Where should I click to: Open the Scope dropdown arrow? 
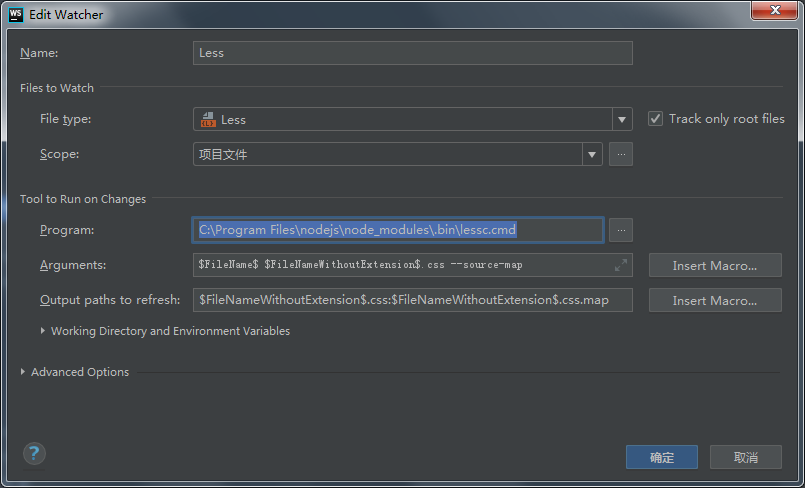tap(592, 155)
